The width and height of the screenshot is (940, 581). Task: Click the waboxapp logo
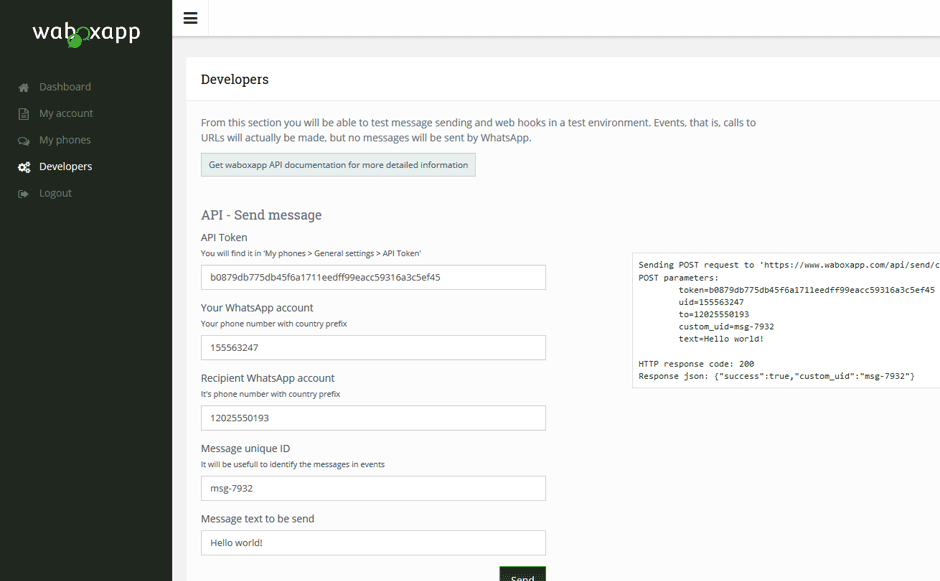(86, 33)
